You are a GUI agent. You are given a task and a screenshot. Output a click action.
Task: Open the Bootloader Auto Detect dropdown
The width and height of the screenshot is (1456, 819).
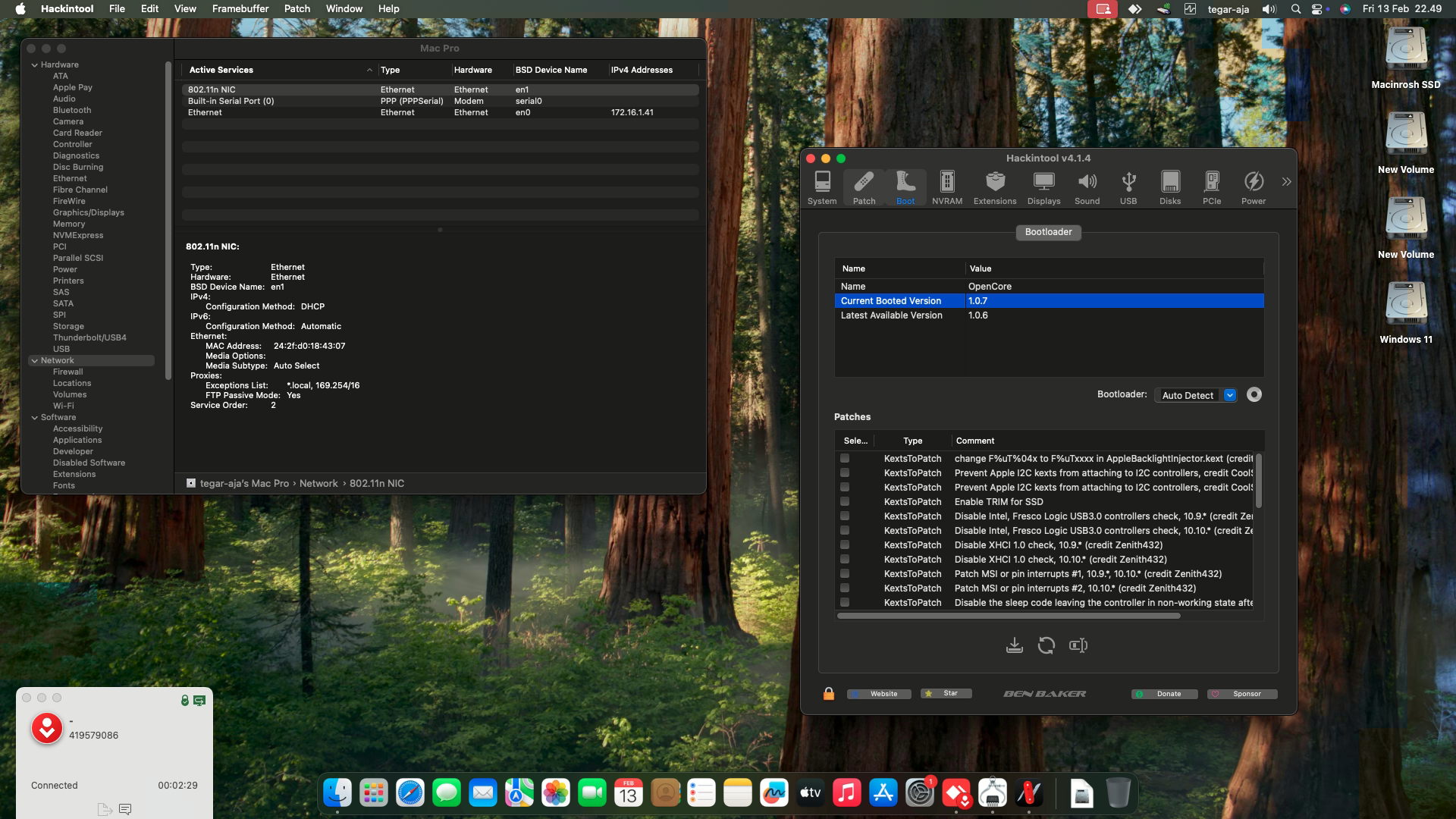coord(1196,395)
